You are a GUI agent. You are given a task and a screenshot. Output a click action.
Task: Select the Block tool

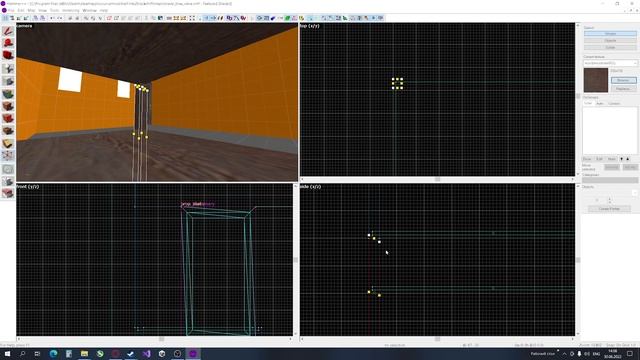8,81
